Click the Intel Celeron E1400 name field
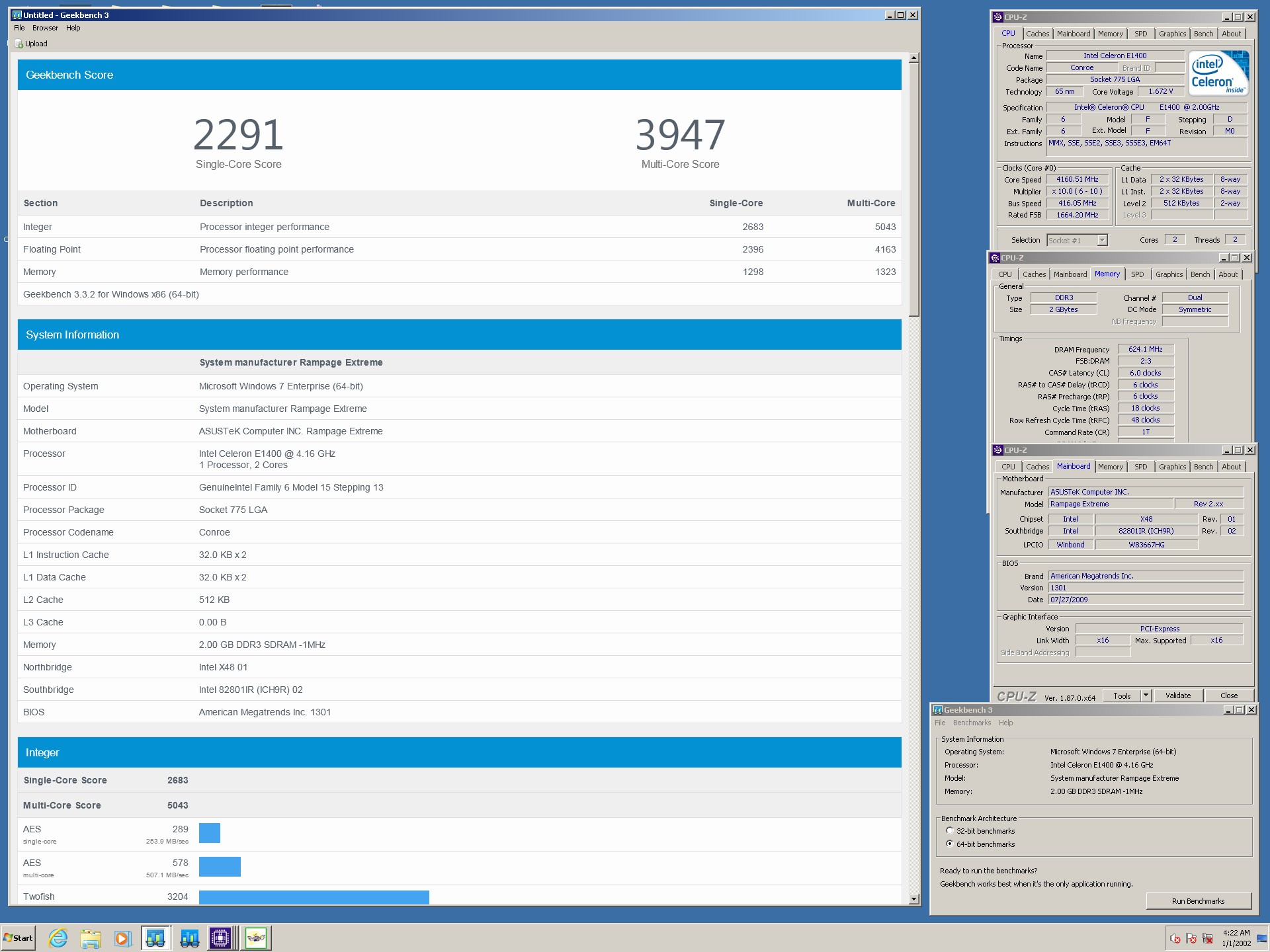This screenshot has width=1270, height=952. pyautogui.click(x=1115, y=56)
